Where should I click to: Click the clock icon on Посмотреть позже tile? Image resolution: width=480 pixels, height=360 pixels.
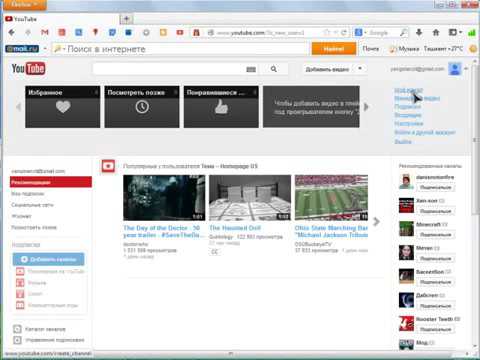pos(142,107)
